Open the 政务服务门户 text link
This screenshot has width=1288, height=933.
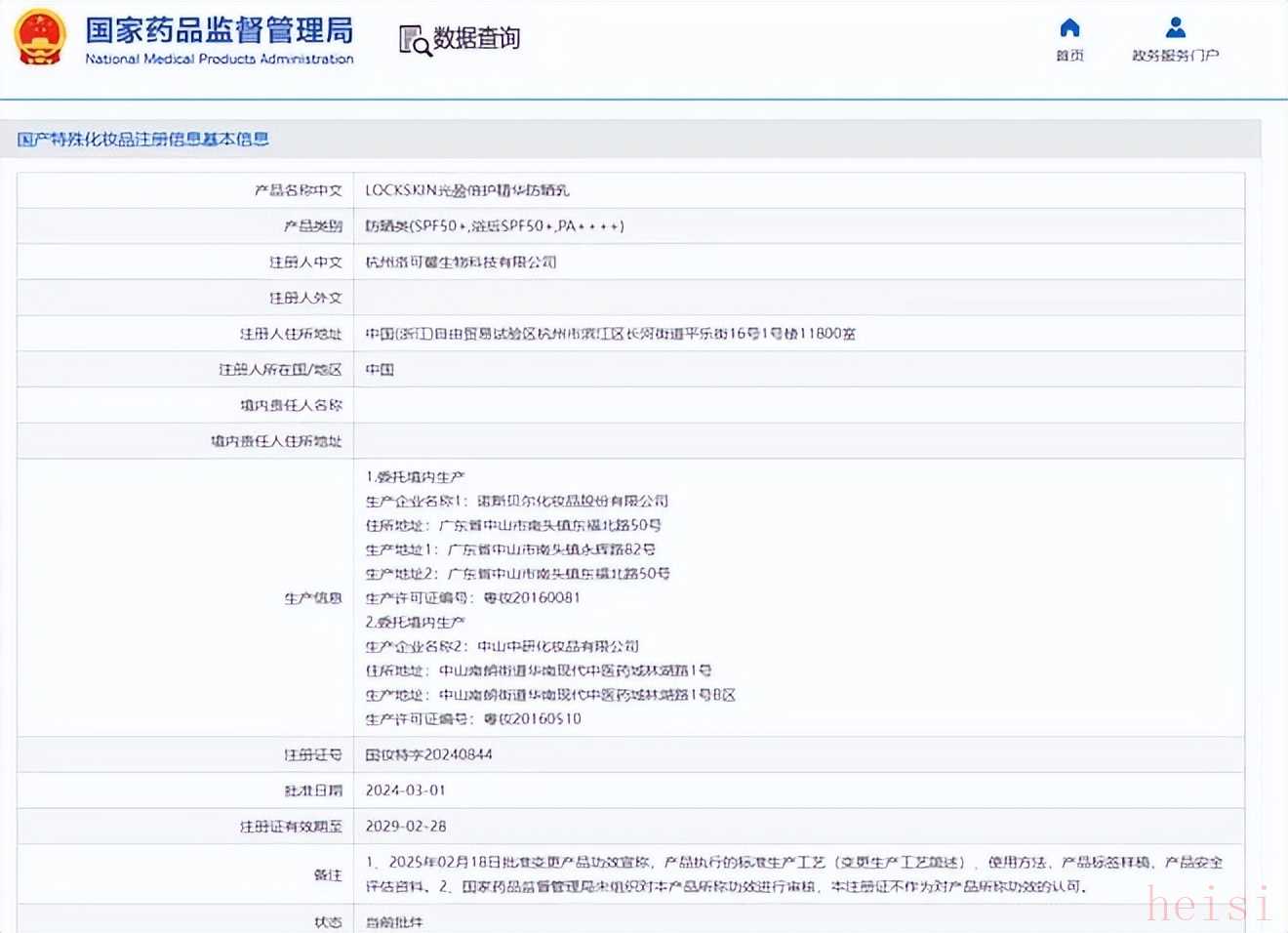click(x=1175, y=56)
